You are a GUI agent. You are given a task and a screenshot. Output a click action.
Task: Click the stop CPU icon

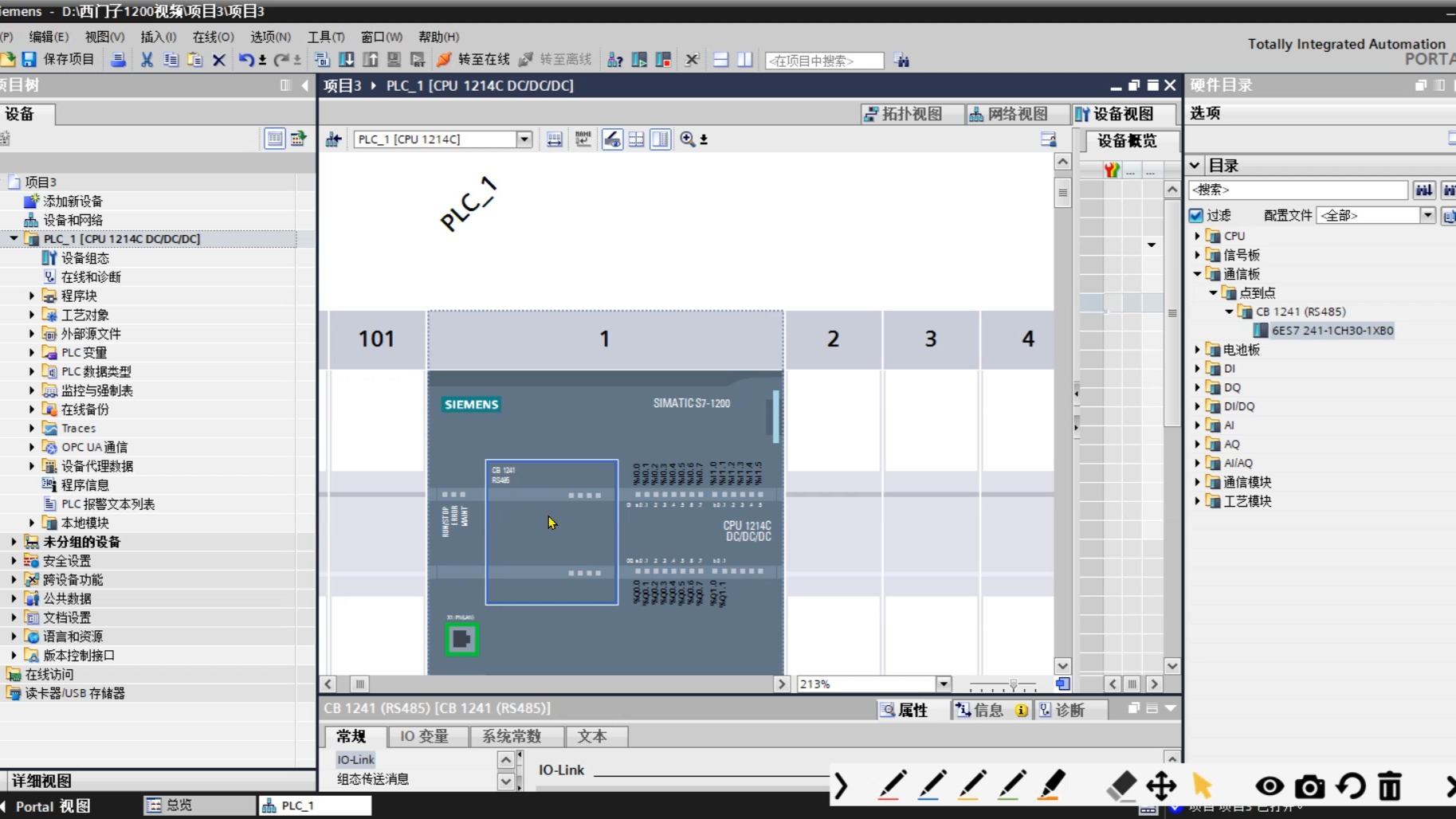tap(663, 60)
